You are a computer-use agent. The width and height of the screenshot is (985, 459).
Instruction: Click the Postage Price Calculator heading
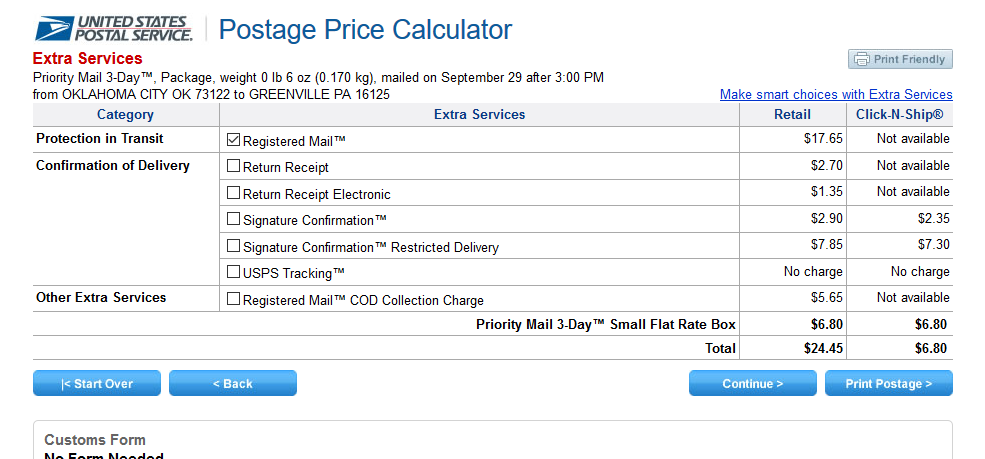tap(365, 30)
